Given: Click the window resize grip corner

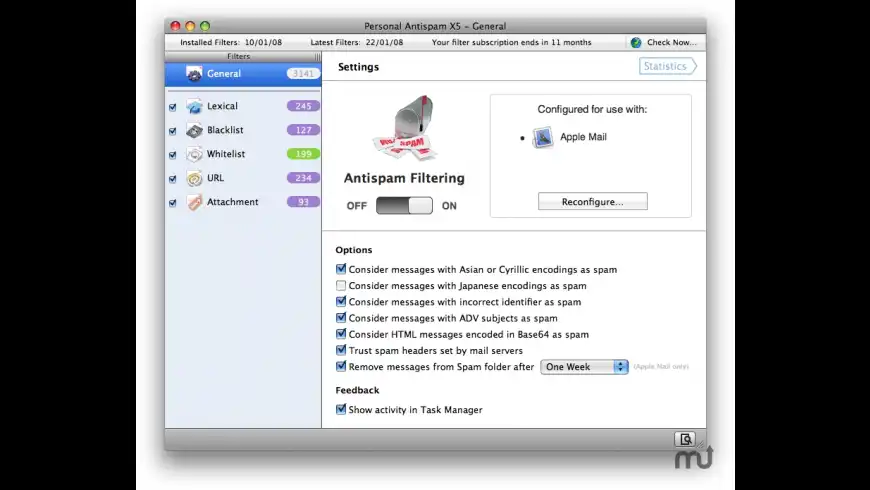Looking at the screenshot, I should 701,443.
